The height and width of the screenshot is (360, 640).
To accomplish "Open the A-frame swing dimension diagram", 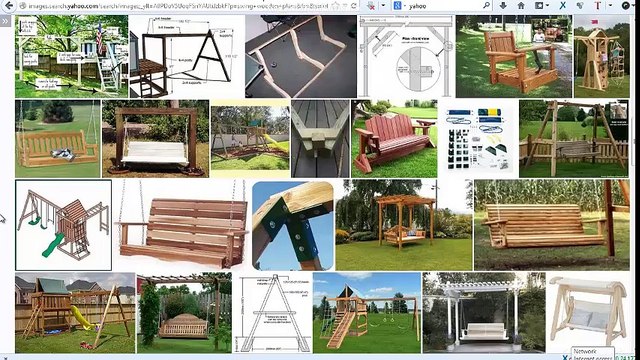I will tap(187, 57).
